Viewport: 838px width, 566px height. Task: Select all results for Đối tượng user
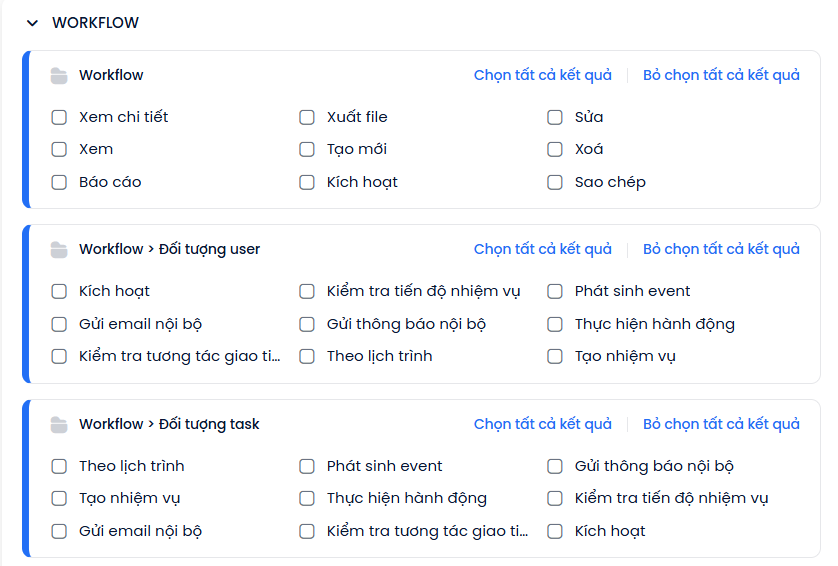coord(542,250)
